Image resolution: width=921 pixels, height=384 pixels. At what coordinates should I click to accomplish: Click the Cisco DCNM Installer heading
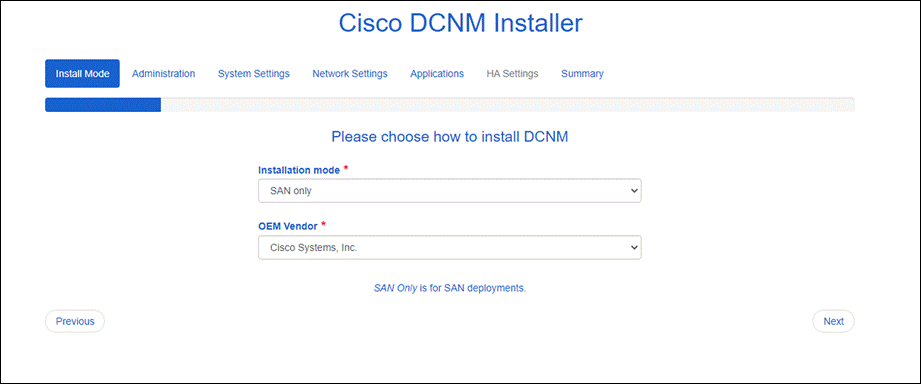click(460, 23)
